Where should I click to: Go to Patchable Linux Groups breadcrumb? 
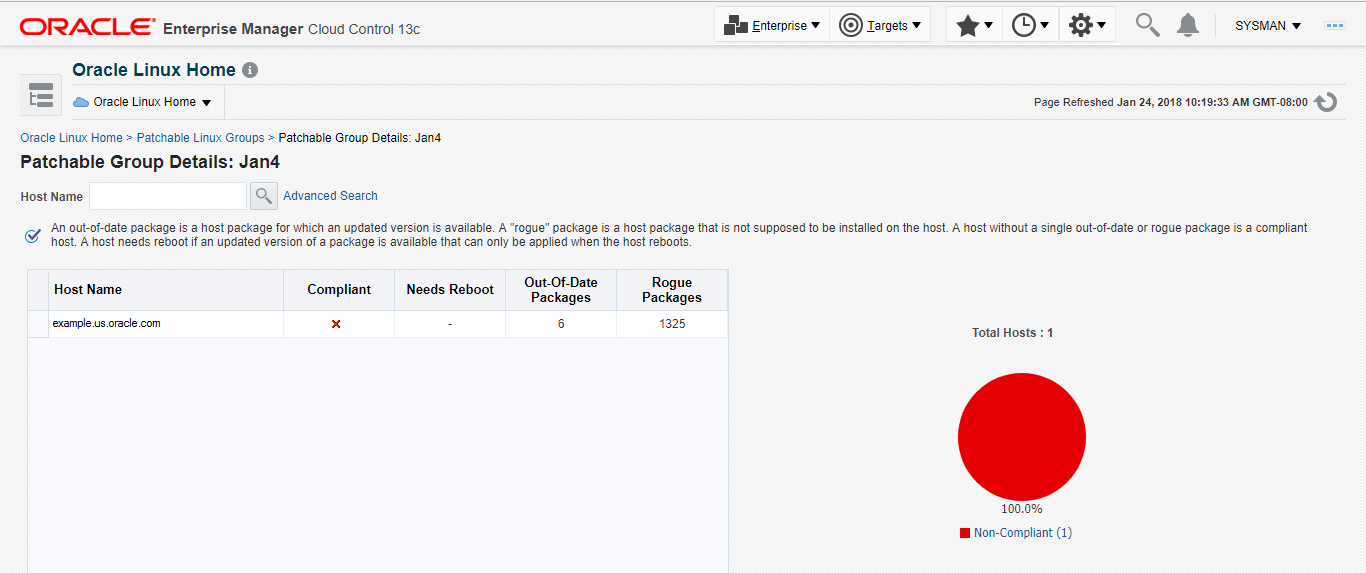pos(200,138)
